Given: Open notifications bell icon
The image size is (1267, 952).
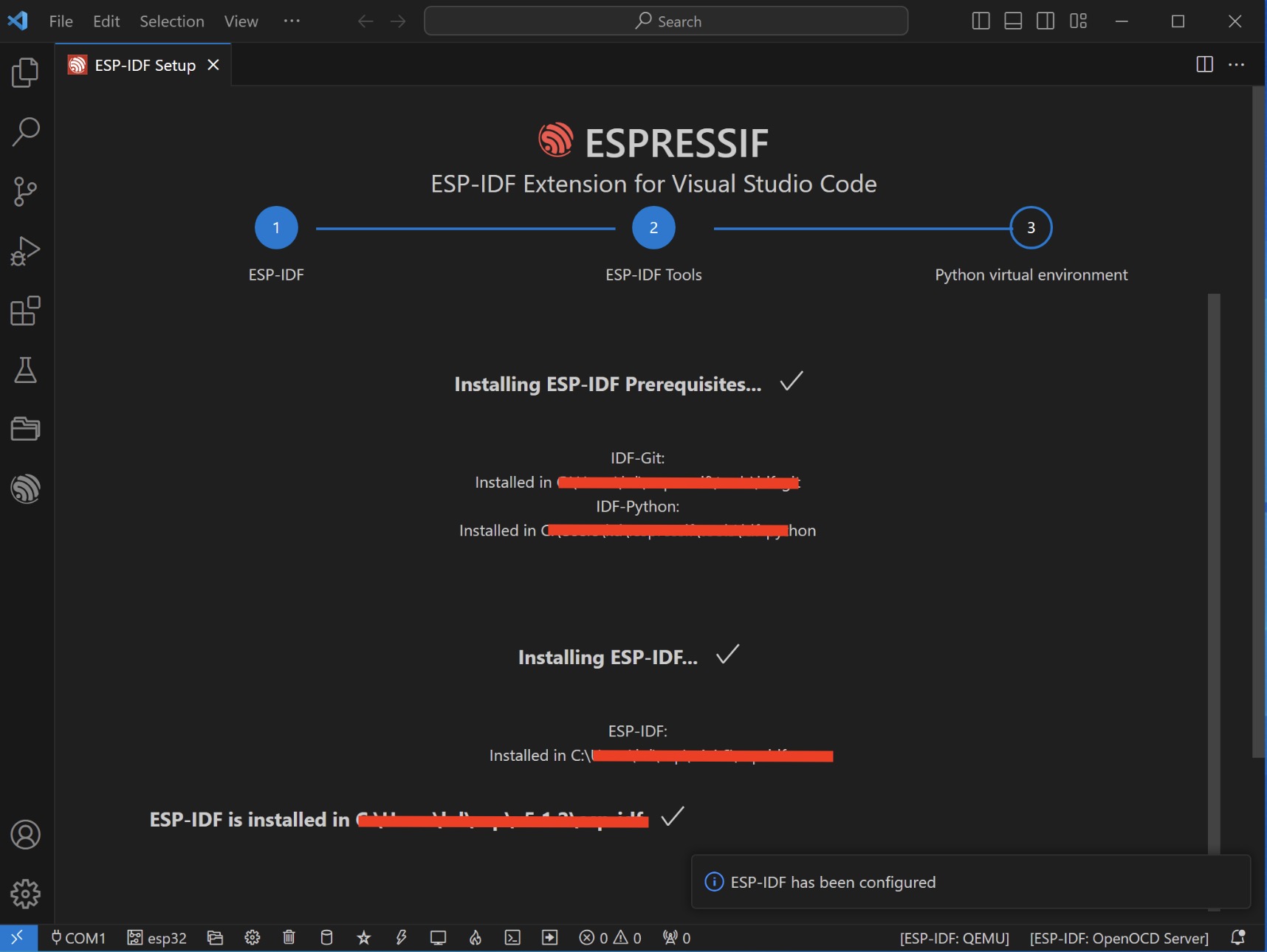Looking at the screenshot, I should [x=1238, y=938].
